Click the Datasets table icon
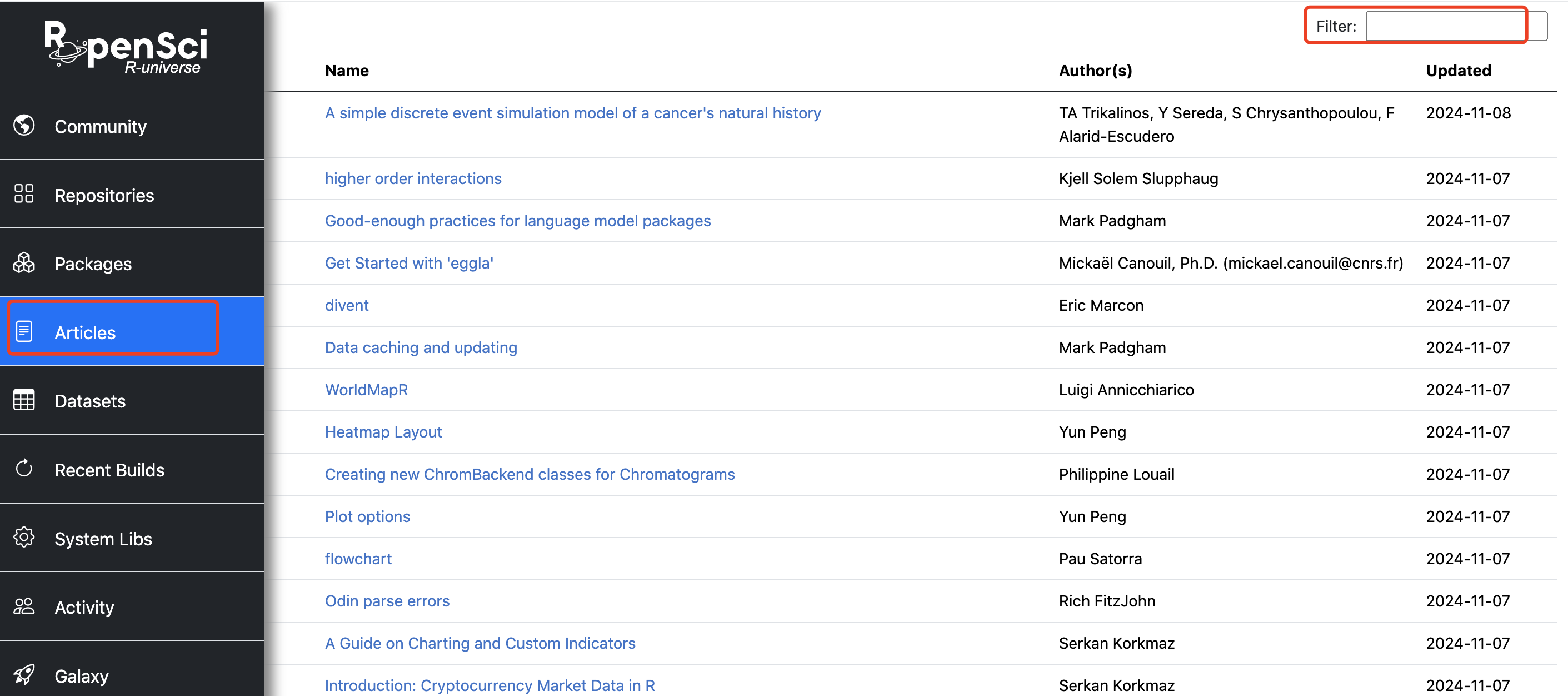The width and height of the screenshot is (1568, 696). [24, 401]
